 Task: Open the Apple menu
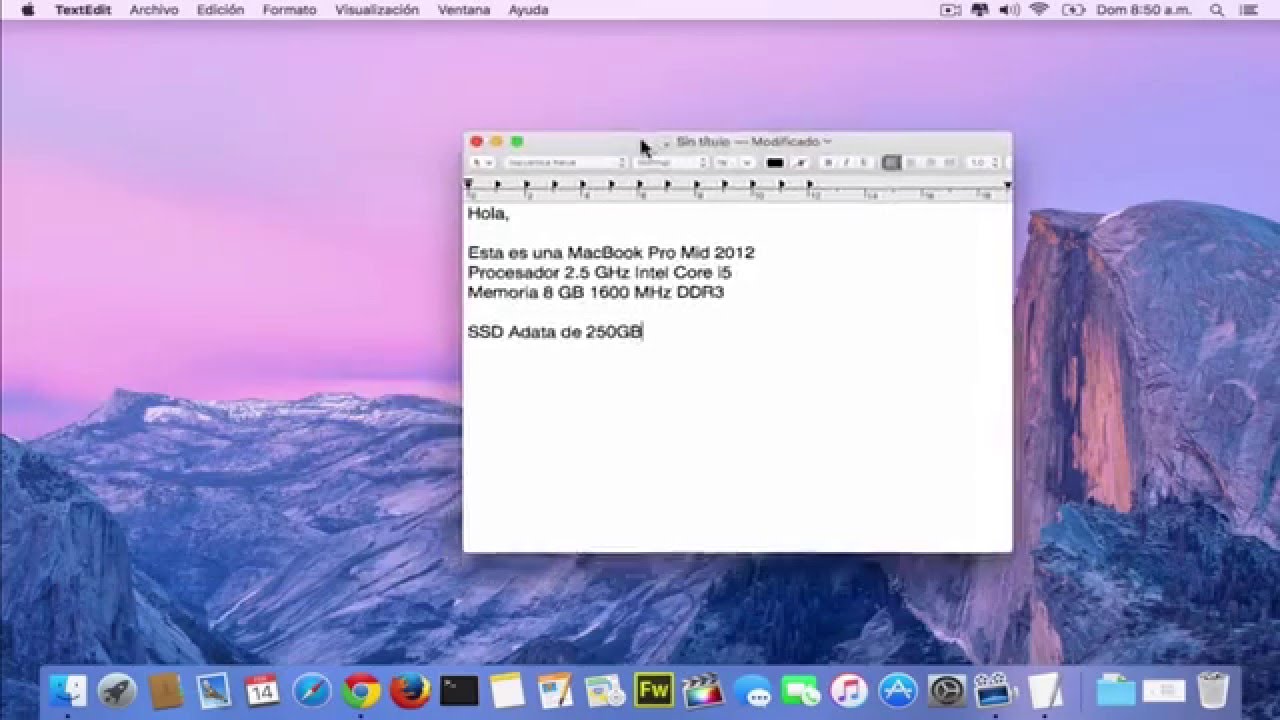pyautogui.click(x=27, y=10)
